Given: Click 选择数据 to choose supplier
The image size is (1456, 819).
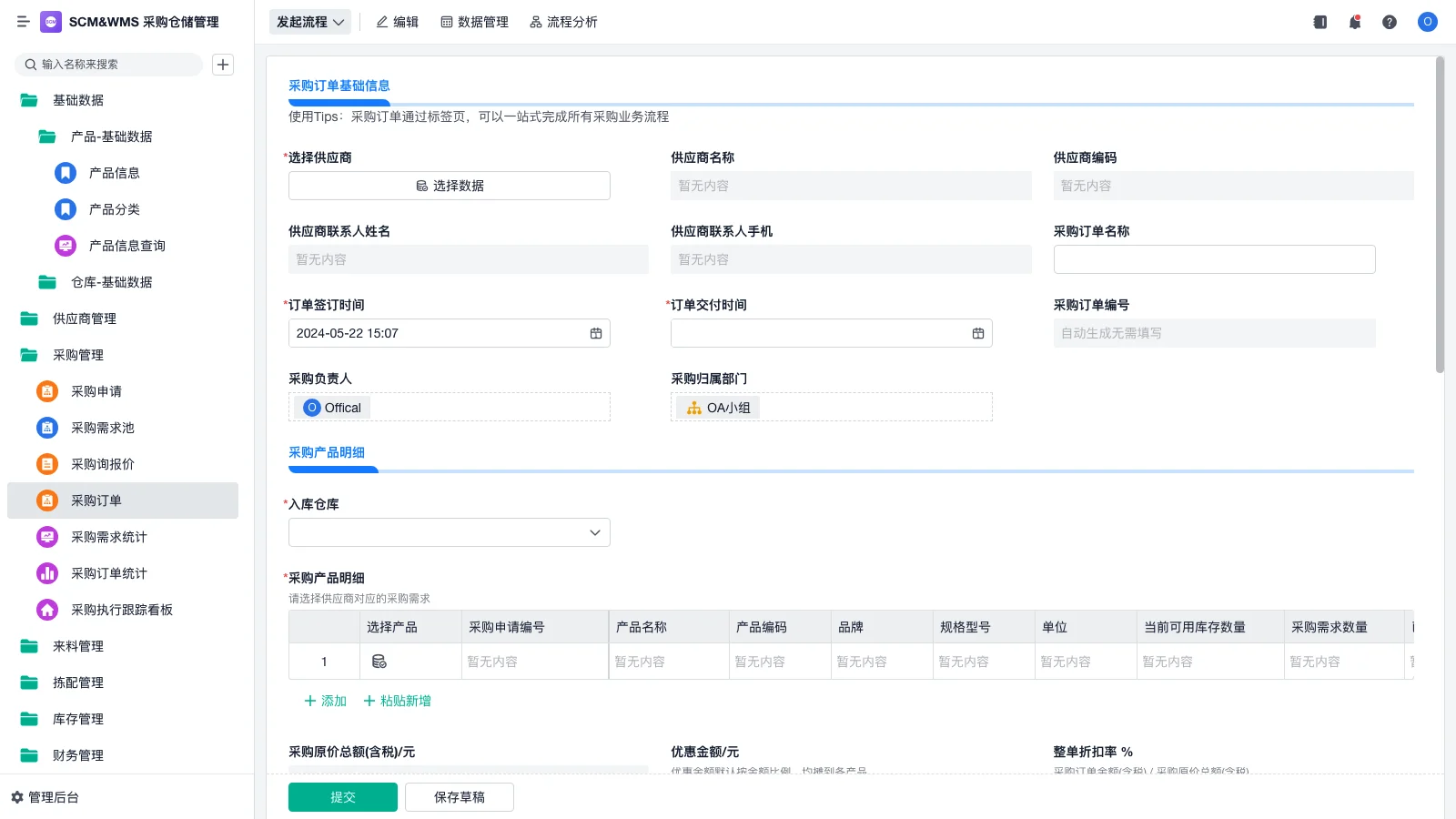Looking at the screenshot, I should coord(450,186).
